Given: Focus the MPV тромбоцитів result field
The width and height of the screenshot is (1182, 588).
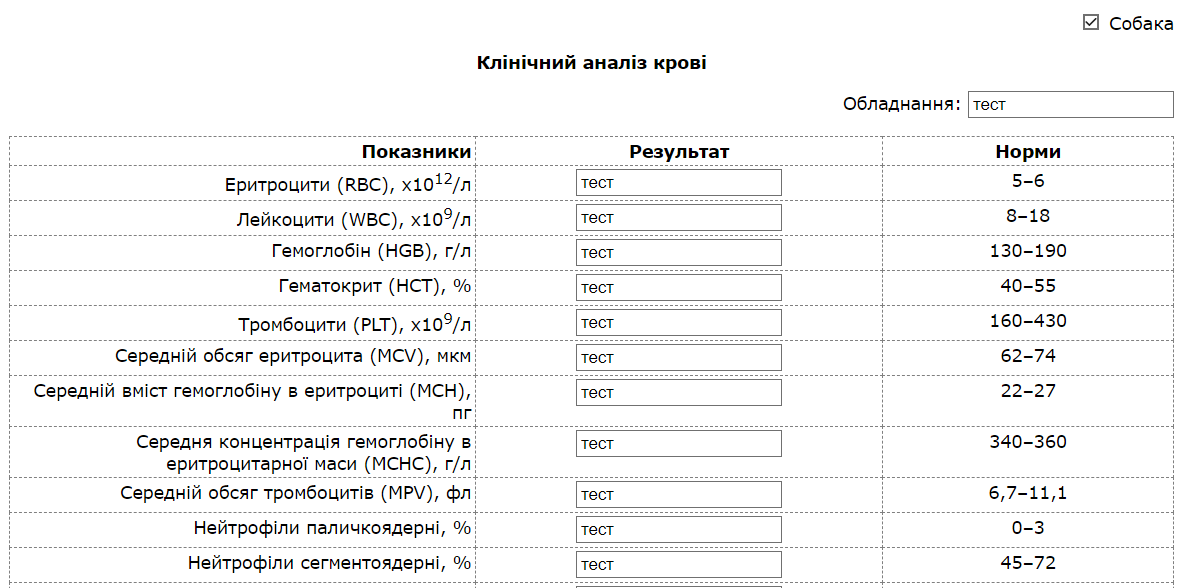Looking at the screenshot, I should (x=678, y=495).
